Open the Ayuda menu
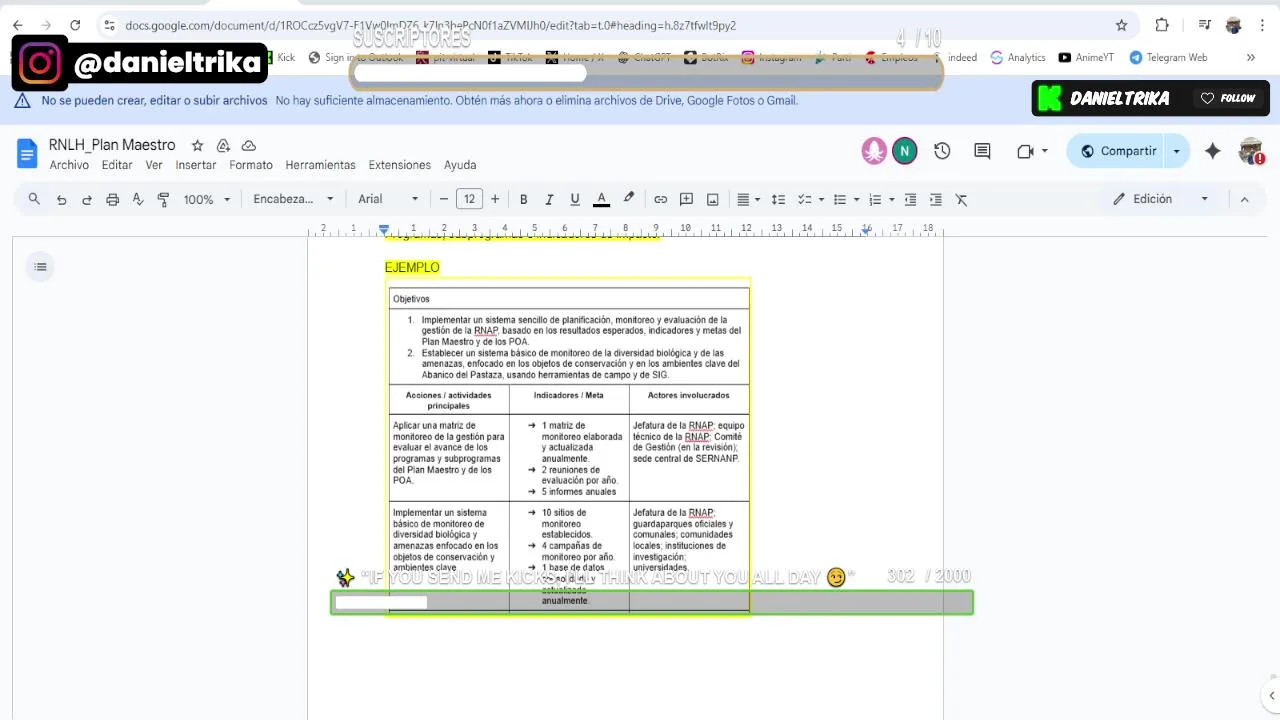The image size is (1280, 720). (x=460, y=165)
